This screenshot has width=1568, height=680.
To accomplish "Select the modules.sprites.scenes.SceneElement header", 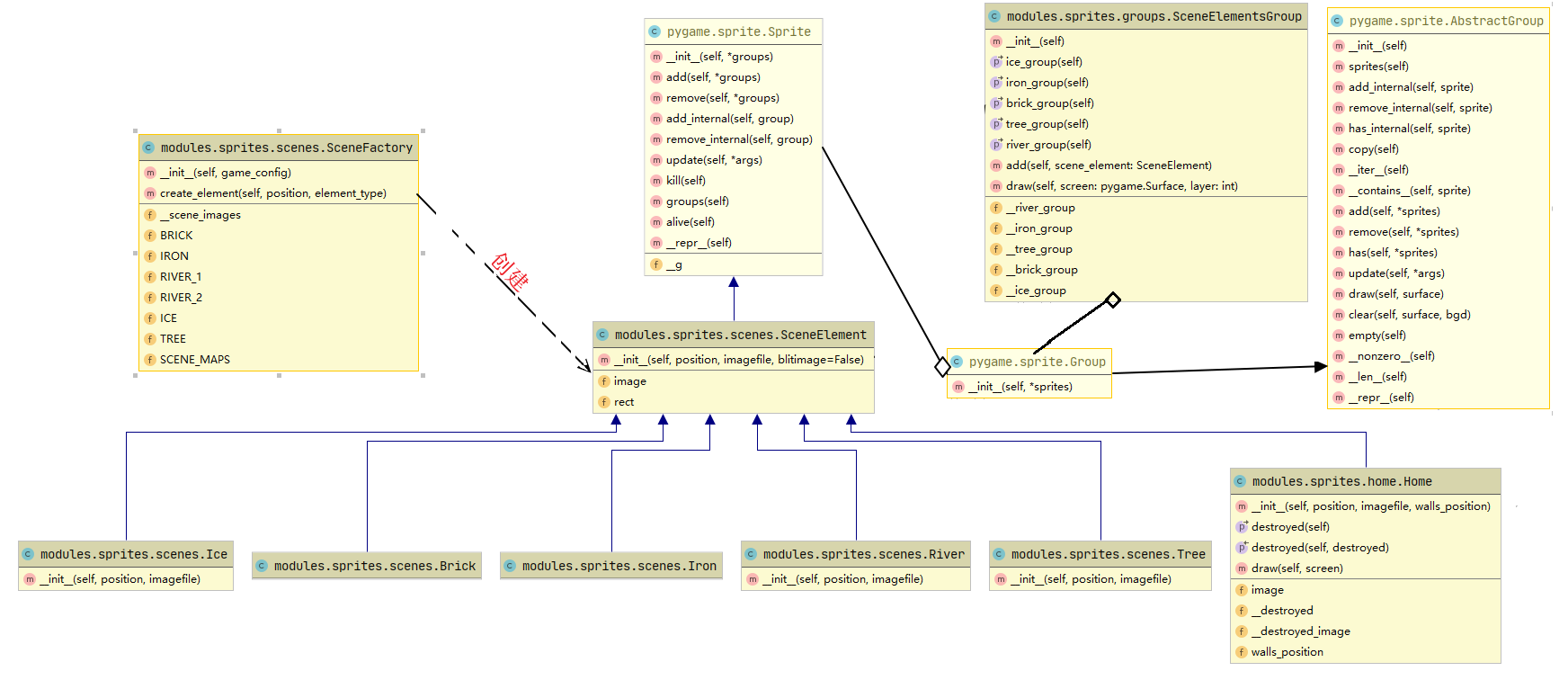I will [x=734, y=335].
